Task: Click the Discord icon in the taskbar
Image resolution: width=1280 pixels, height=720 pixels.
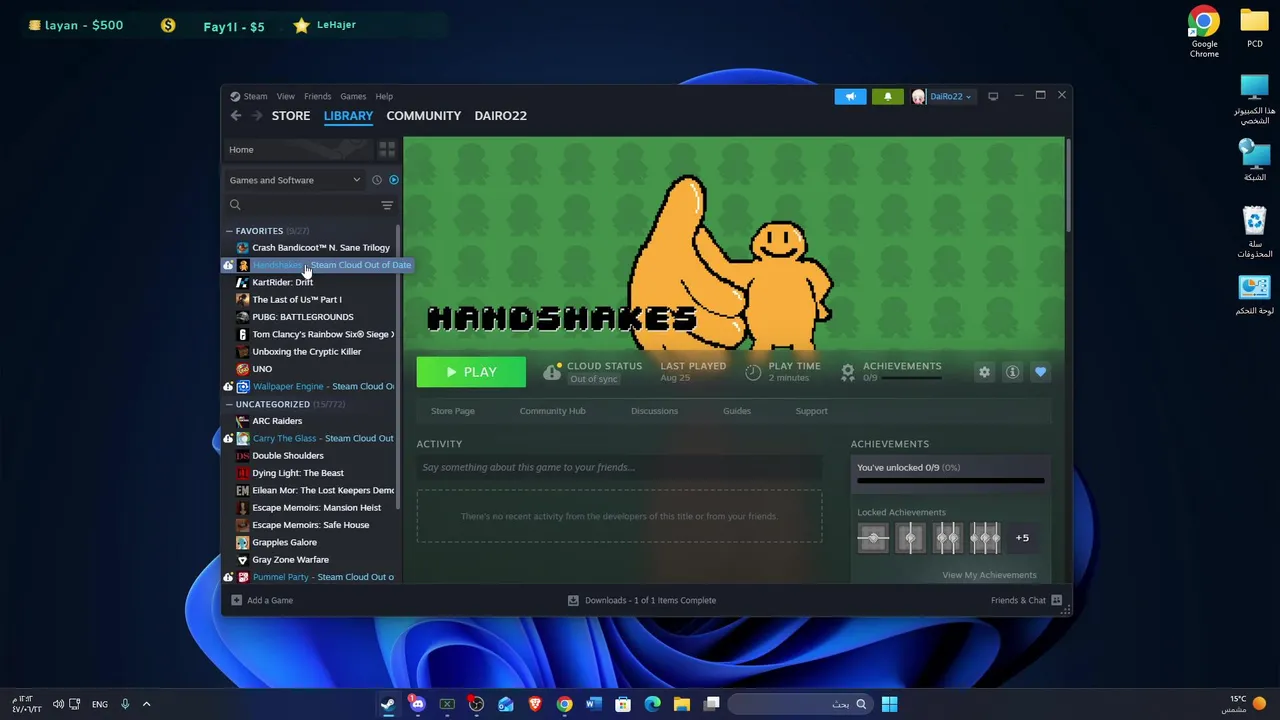Action: (x=417, y=704)
